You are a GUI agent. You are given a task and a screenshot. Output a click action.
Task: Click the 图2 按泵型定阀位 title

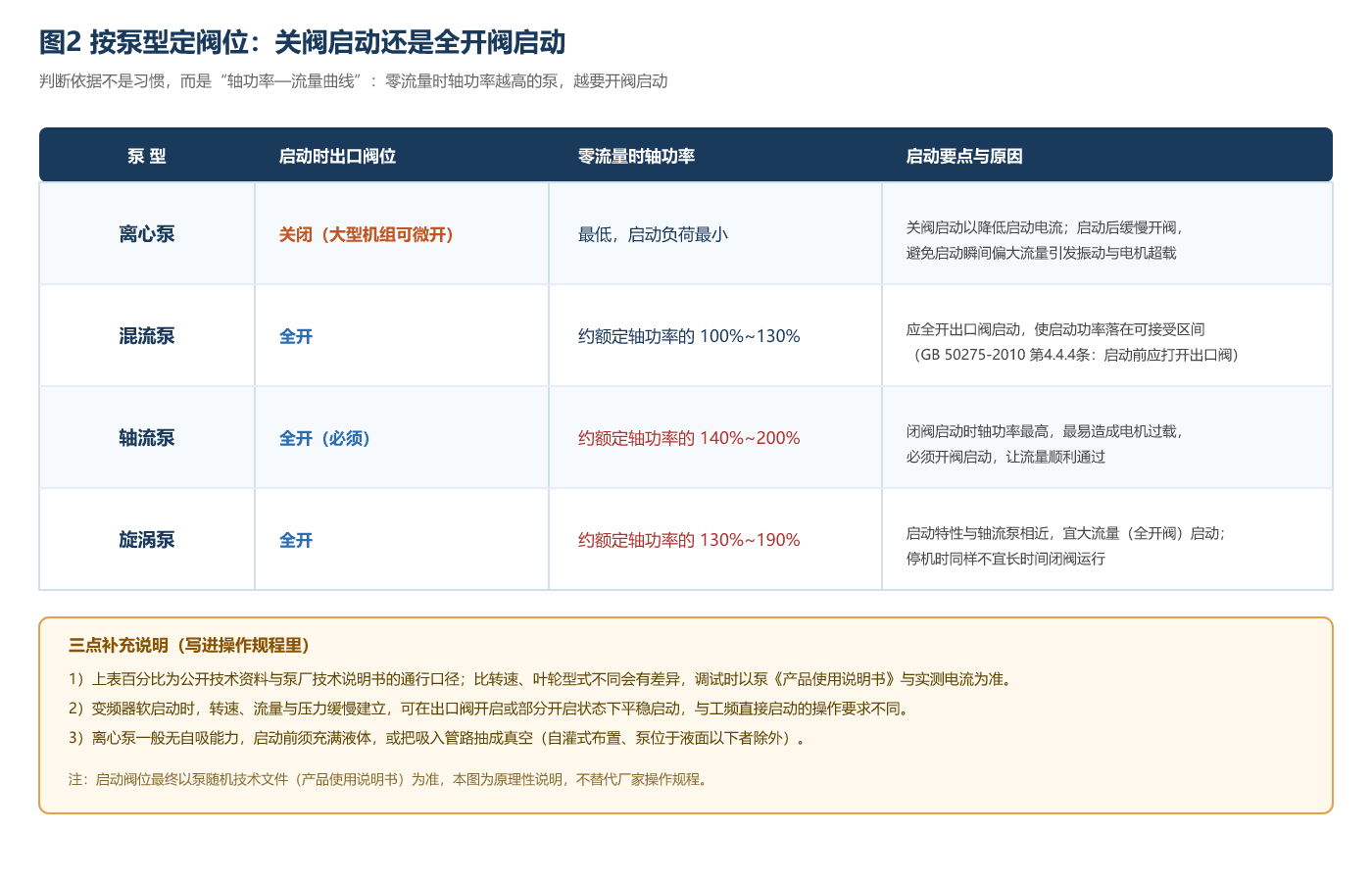click(x=303, y=42)
